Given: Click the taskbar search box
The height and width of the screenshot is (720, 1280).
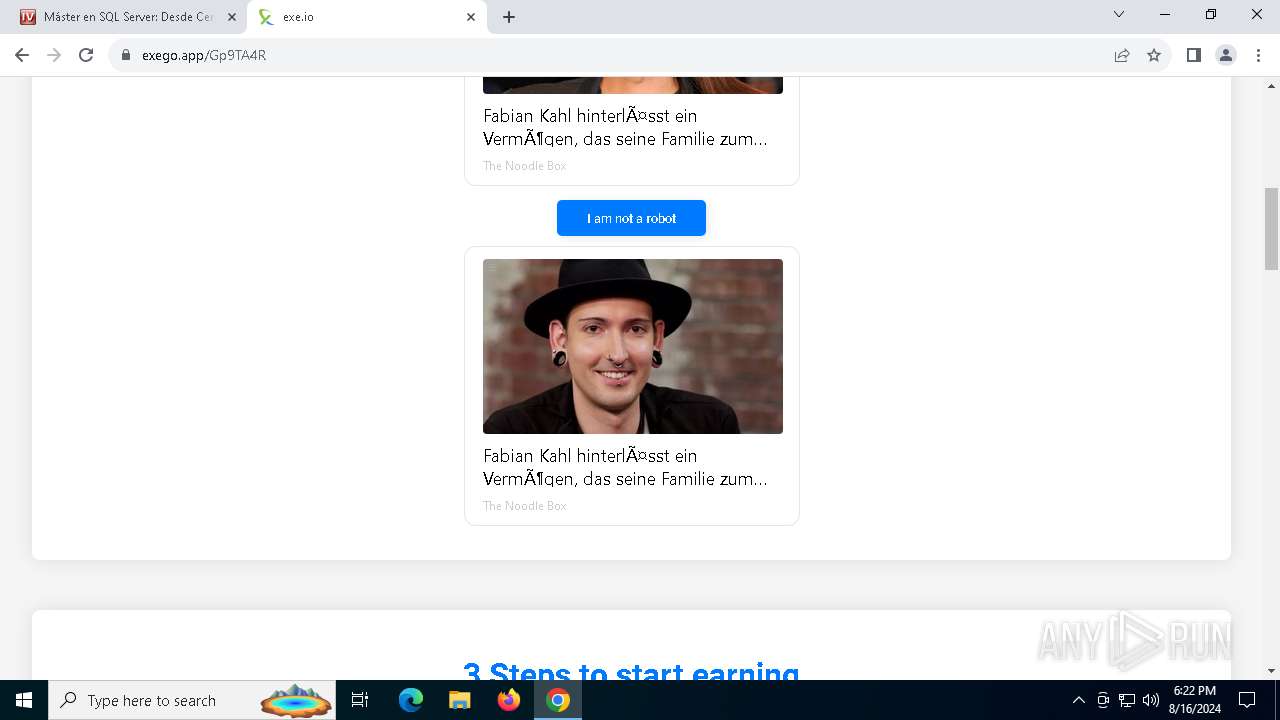Looking at the screenshot, I should click(192, 700).
